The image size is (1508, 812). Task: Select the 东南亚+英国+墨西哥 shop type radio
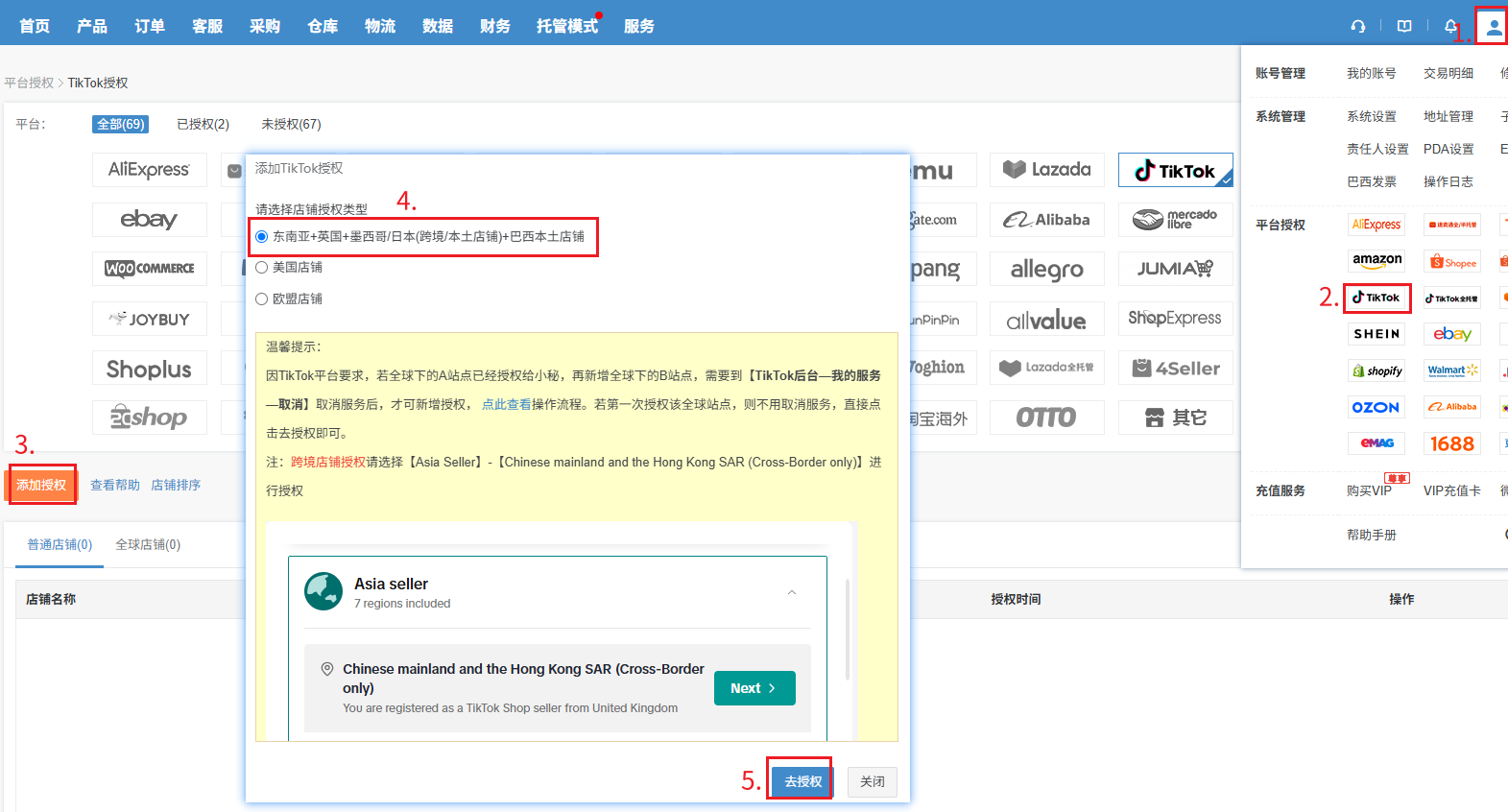262,236
